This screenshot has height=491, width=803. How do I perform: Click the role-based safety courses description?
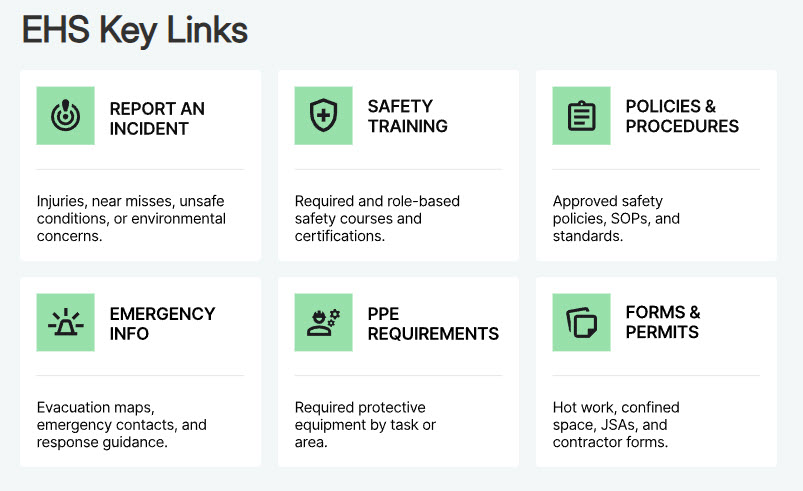377,218
